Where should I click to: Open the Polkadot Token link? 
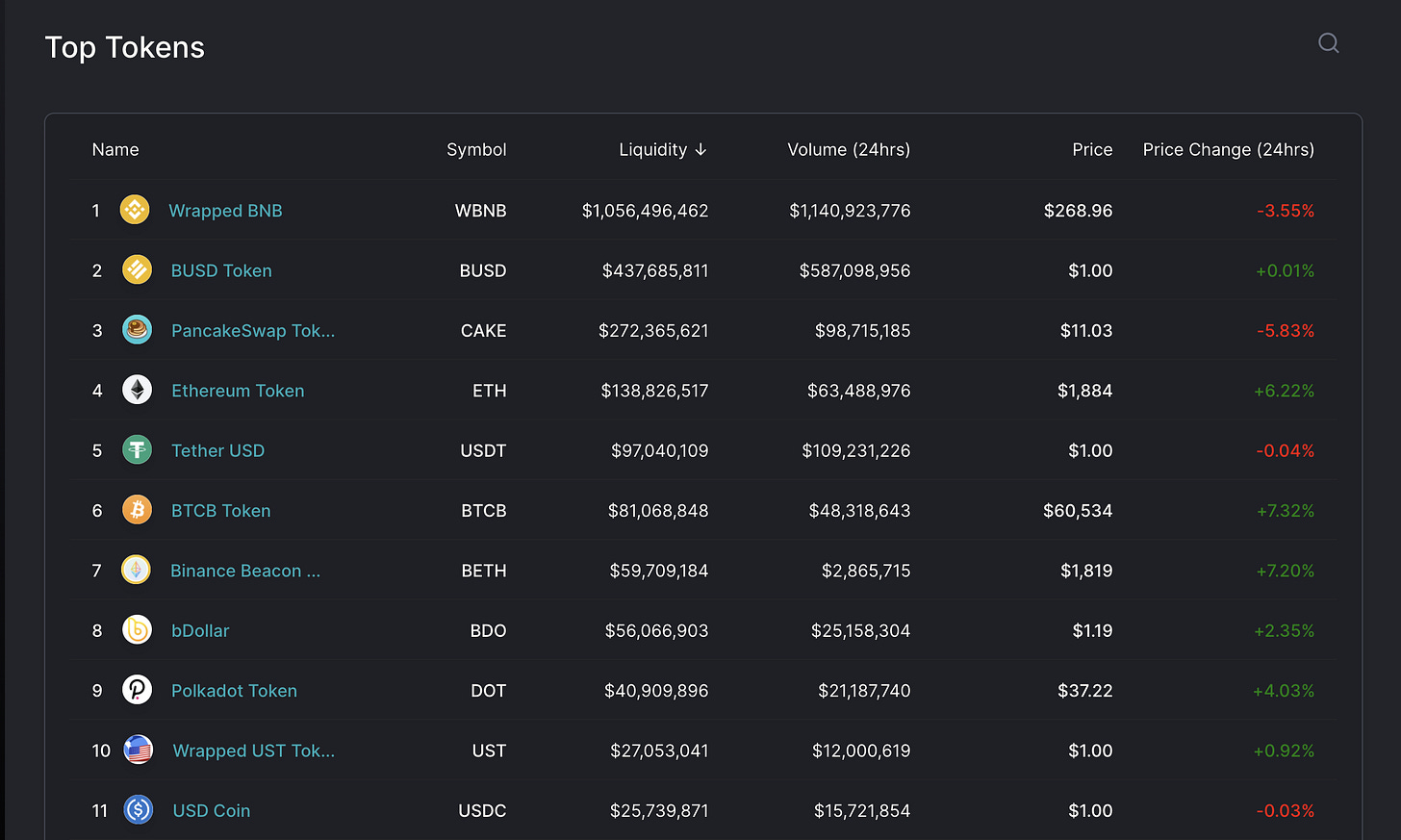[234, 691]
